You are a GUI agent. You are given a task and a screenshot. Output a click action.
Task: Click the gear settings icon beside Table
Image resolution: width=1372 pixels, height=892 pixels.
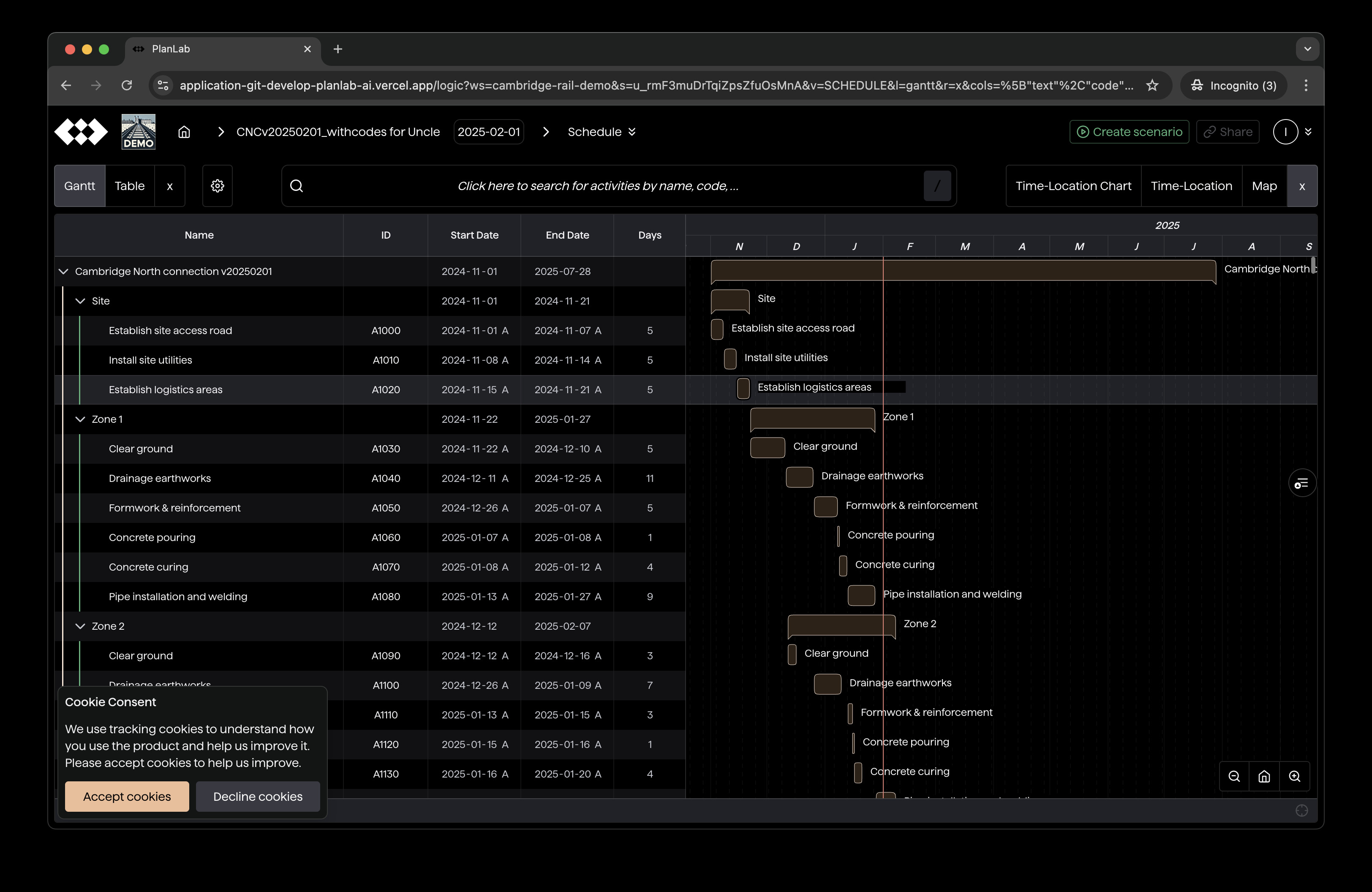pos(217,185)
